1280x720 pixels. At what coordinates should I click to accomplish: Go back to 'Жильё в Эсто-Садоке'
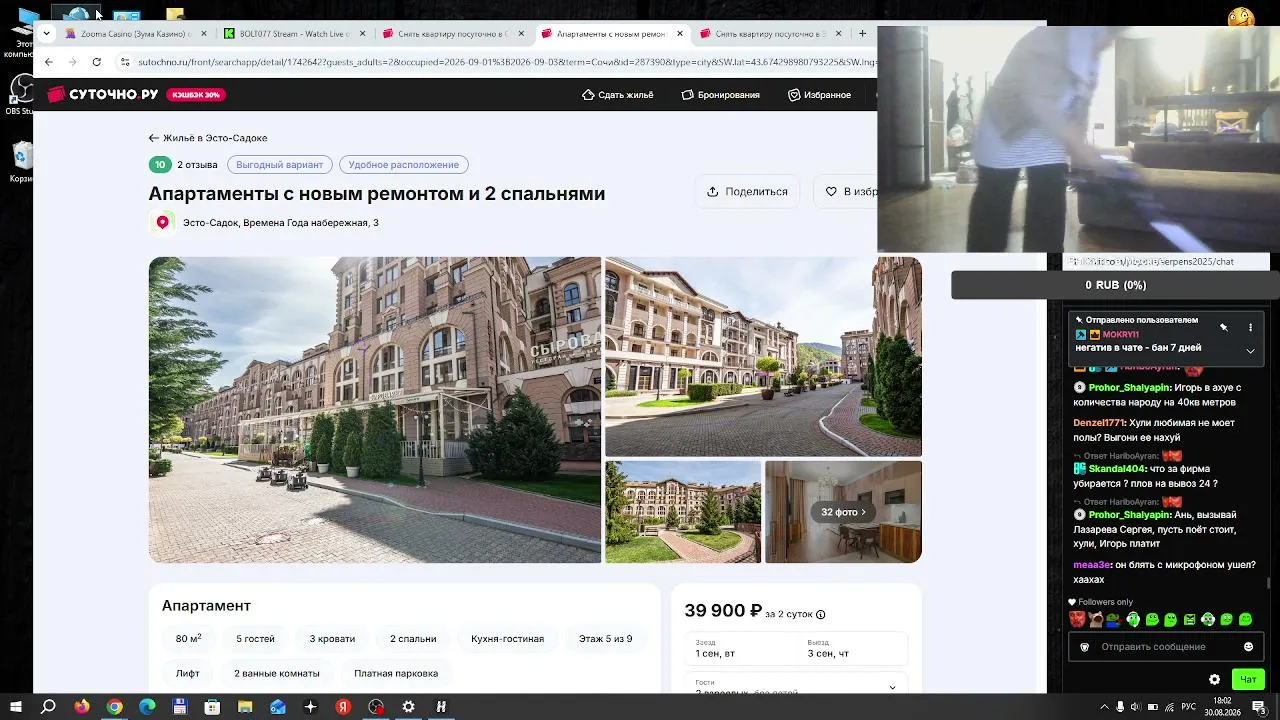(x=208, y=138)
